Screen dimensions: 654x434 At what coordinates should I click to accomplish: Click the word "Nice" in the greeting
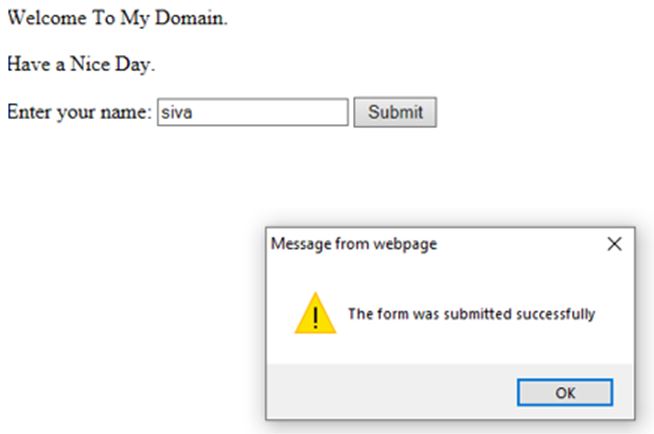(x=95, y=66)
